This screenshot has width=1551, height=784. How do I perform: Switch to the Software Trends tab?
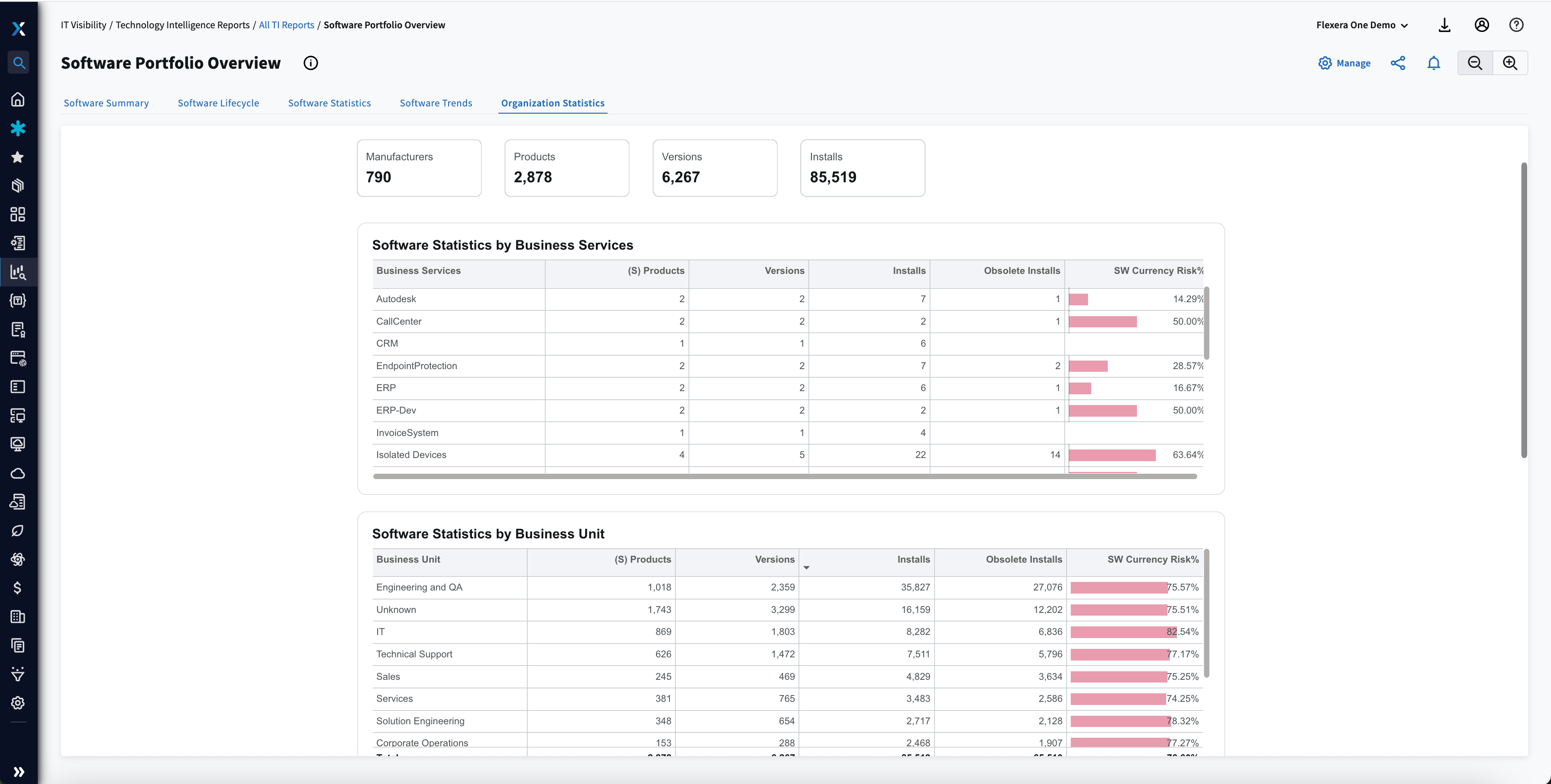436,103
